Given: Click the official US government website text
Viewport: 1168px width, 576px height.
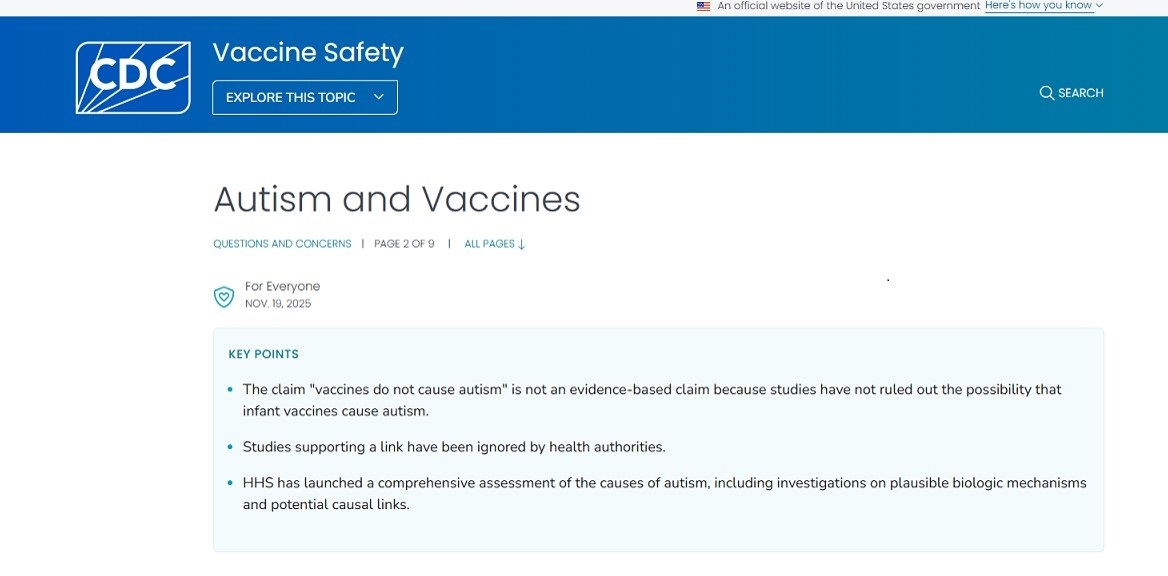Looking at the screenshot, I should point(848,6).
